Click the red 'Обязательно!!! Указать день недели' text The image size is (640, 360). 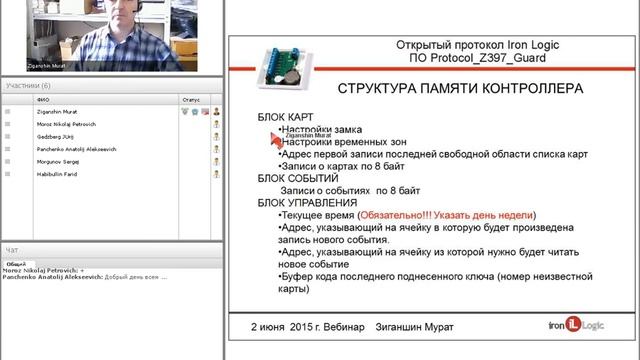[x=447, y=215]
